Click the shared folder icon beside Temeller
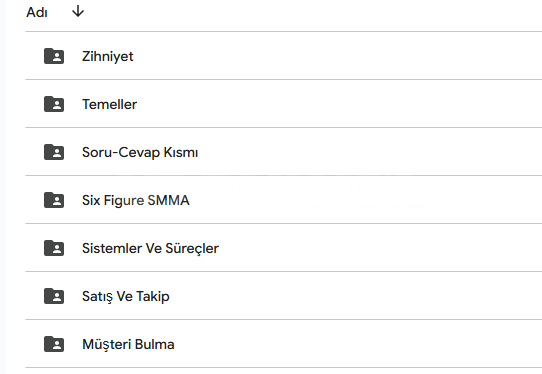 coord(54,104)
